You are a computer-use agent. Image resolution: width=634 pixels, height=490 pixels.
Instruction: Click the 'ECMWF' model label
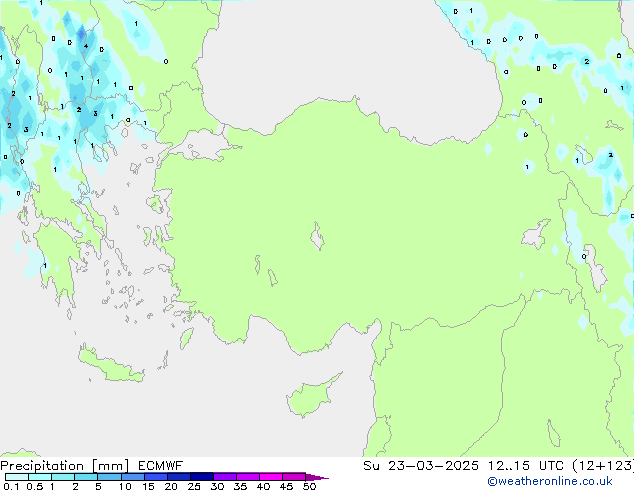pyautogui.click(x=161, y=466)
